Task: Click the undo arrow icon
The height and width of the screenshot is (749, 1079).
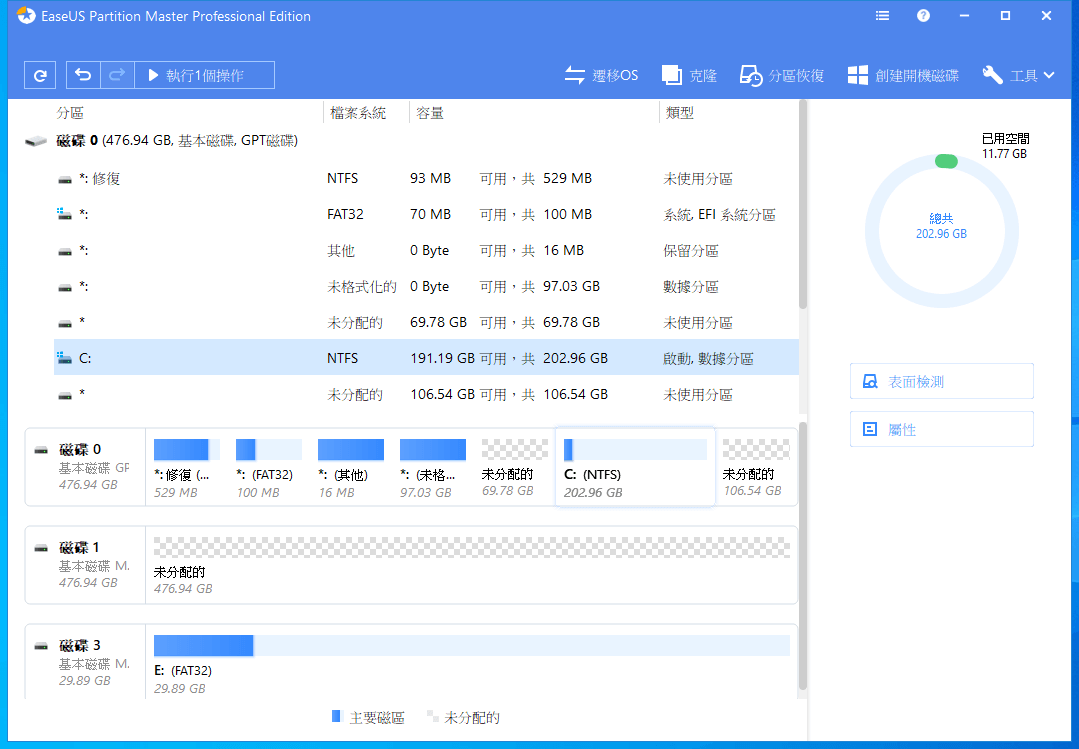Action: [x=84, y=75]
